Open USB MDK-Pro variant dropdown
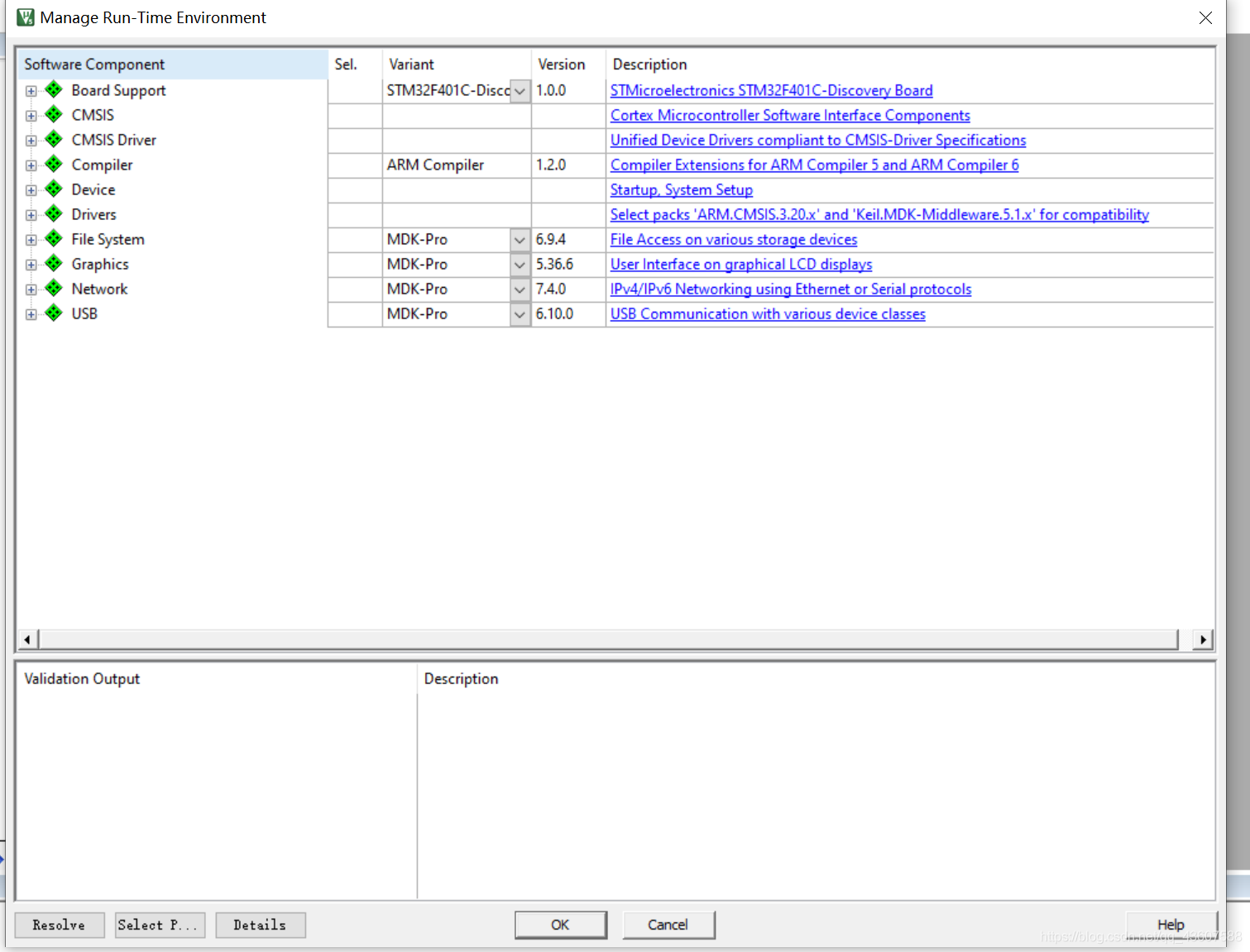This screenshot has width=1250, height=952. 520,314
